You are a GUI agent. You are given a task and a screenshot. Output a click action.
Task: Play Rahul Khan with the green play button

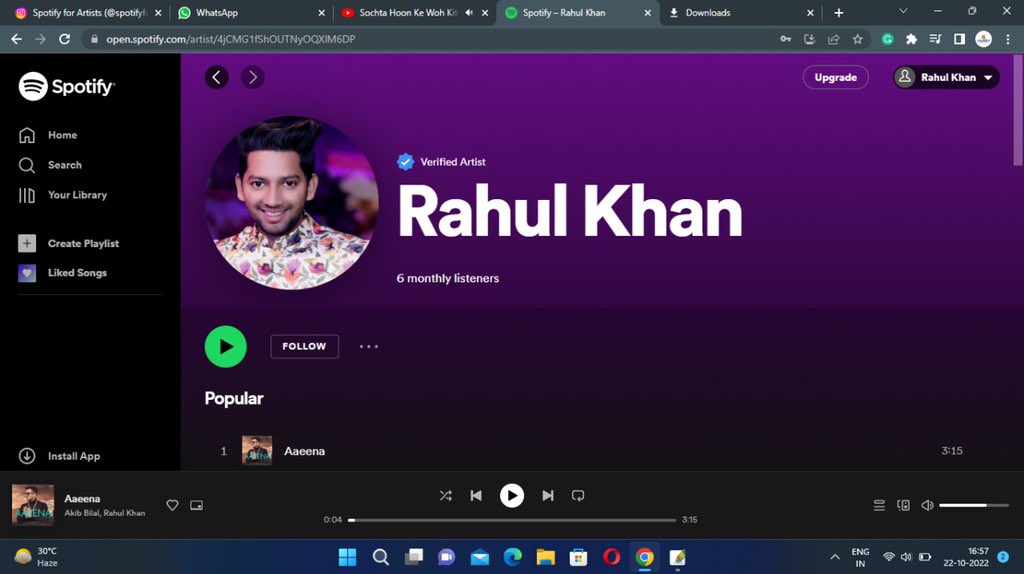(225, 347)
